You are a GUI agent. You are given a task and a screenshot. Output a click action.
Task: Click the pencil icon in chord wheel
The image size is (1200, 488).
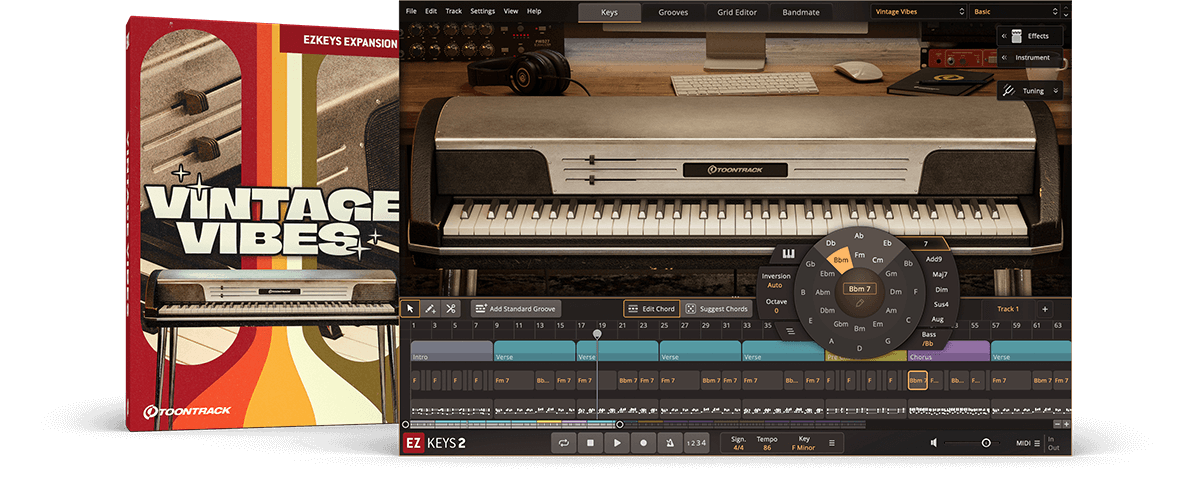(859, 301)
